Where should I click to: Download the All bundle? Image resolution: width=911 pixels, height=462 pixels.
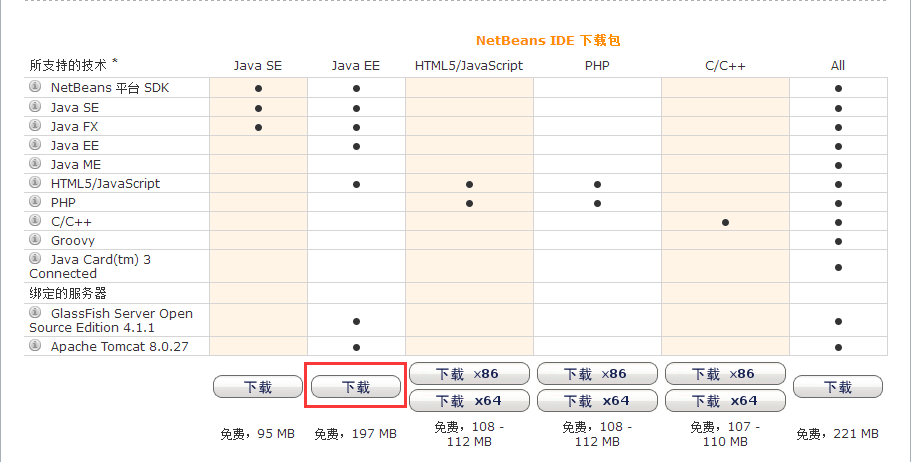pos(838,387)
